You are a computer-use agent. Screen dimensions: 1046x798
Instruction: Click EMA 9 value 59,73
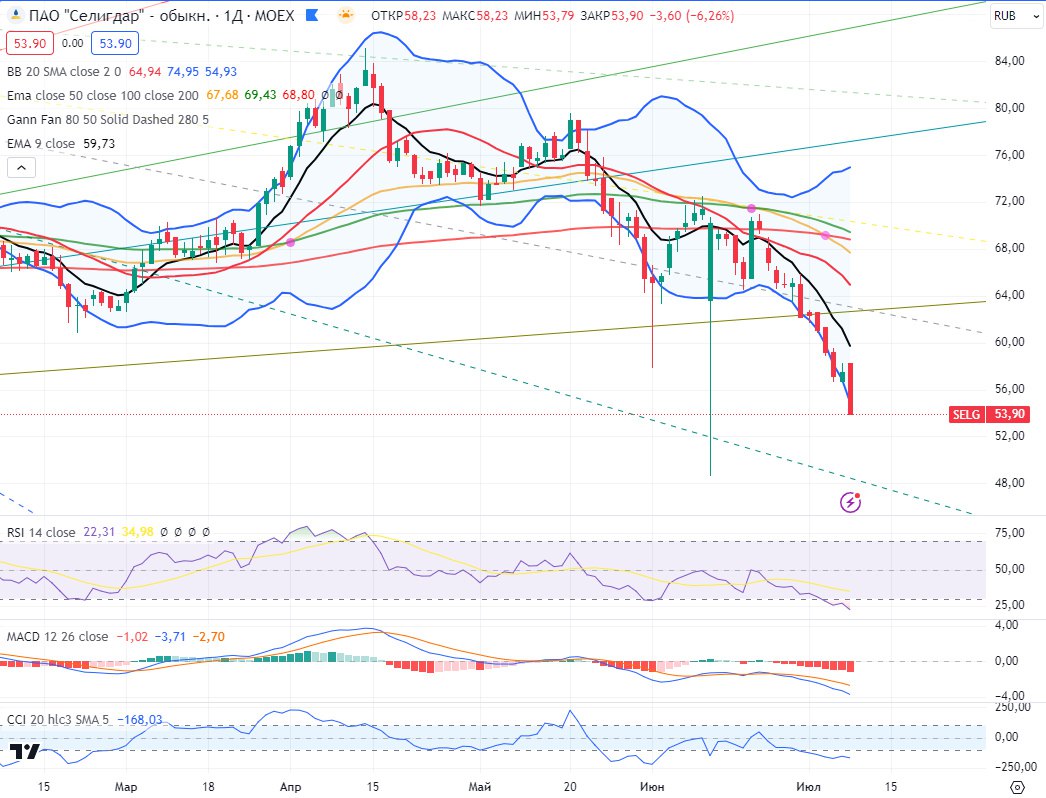99,143
